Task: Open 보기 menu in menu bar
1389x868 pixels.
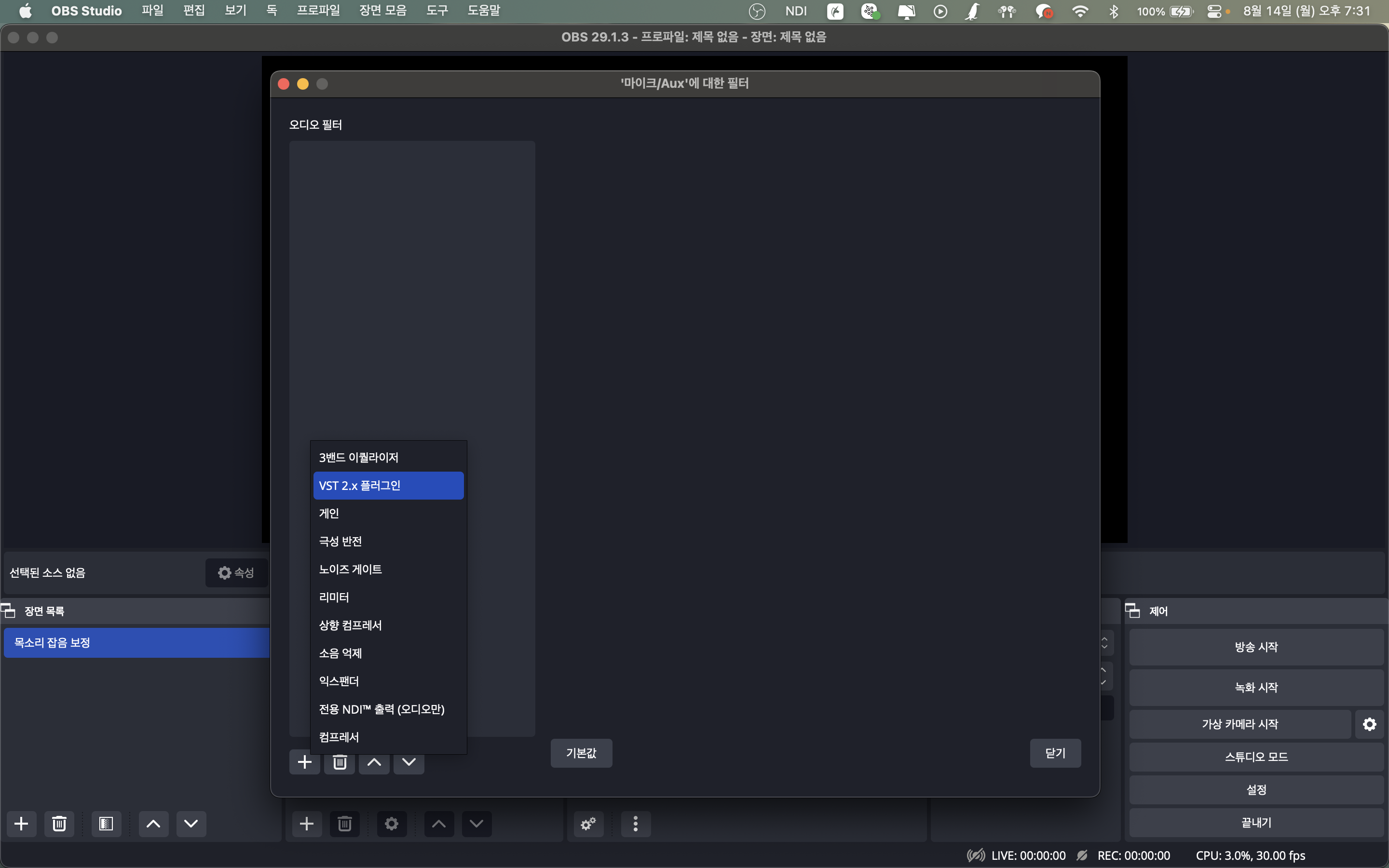Action: pos(235,11)
